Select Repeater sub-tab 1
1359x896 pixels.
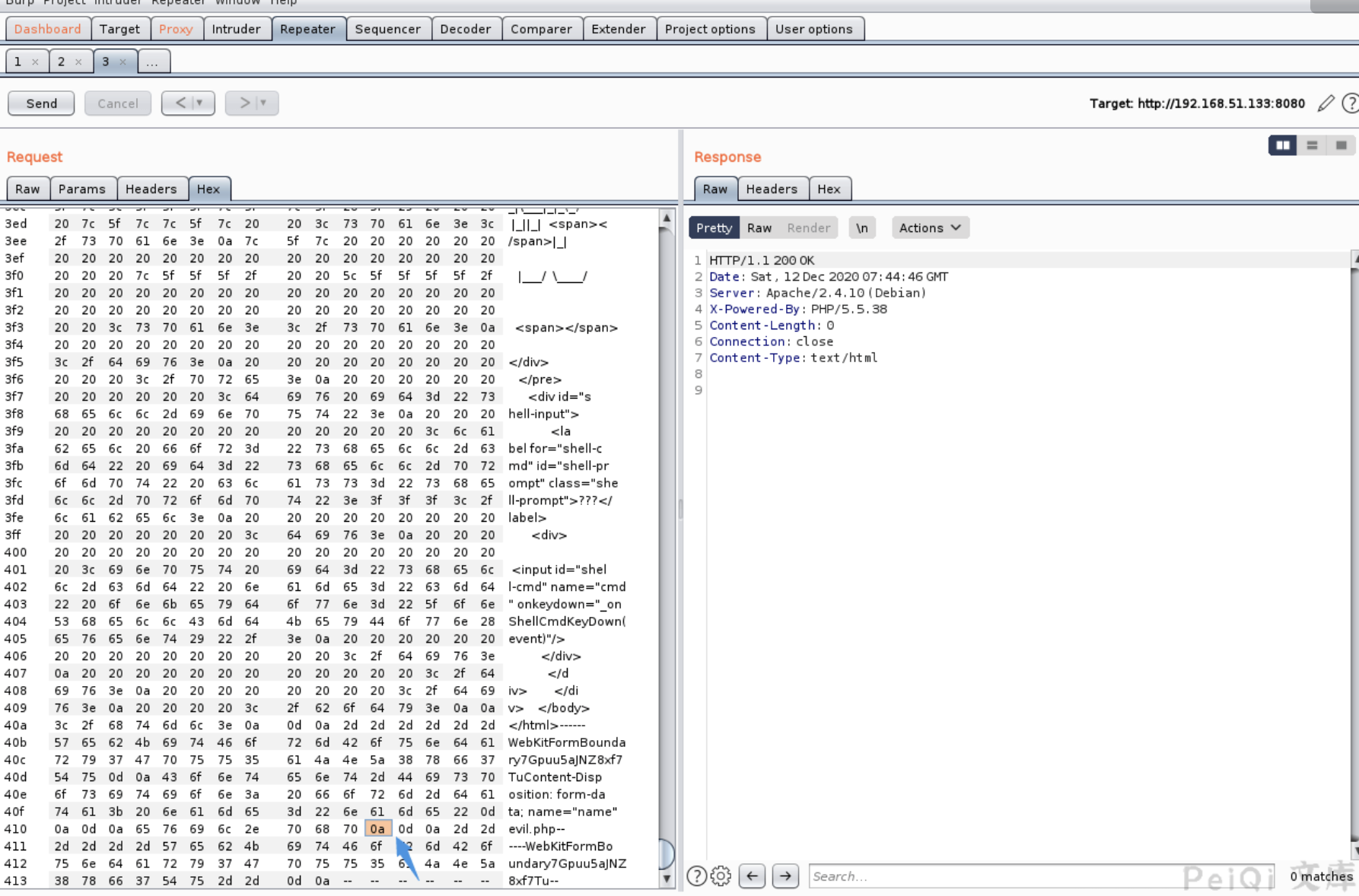pos(18,62)
